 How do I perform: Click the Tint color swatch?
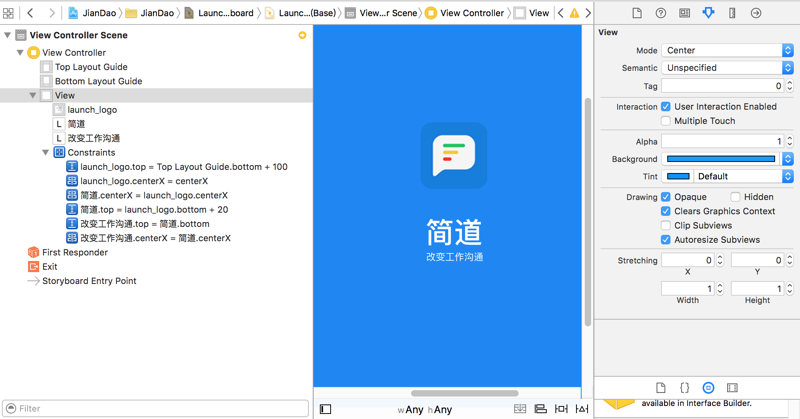pyautogui.click(x=678, y=176)
